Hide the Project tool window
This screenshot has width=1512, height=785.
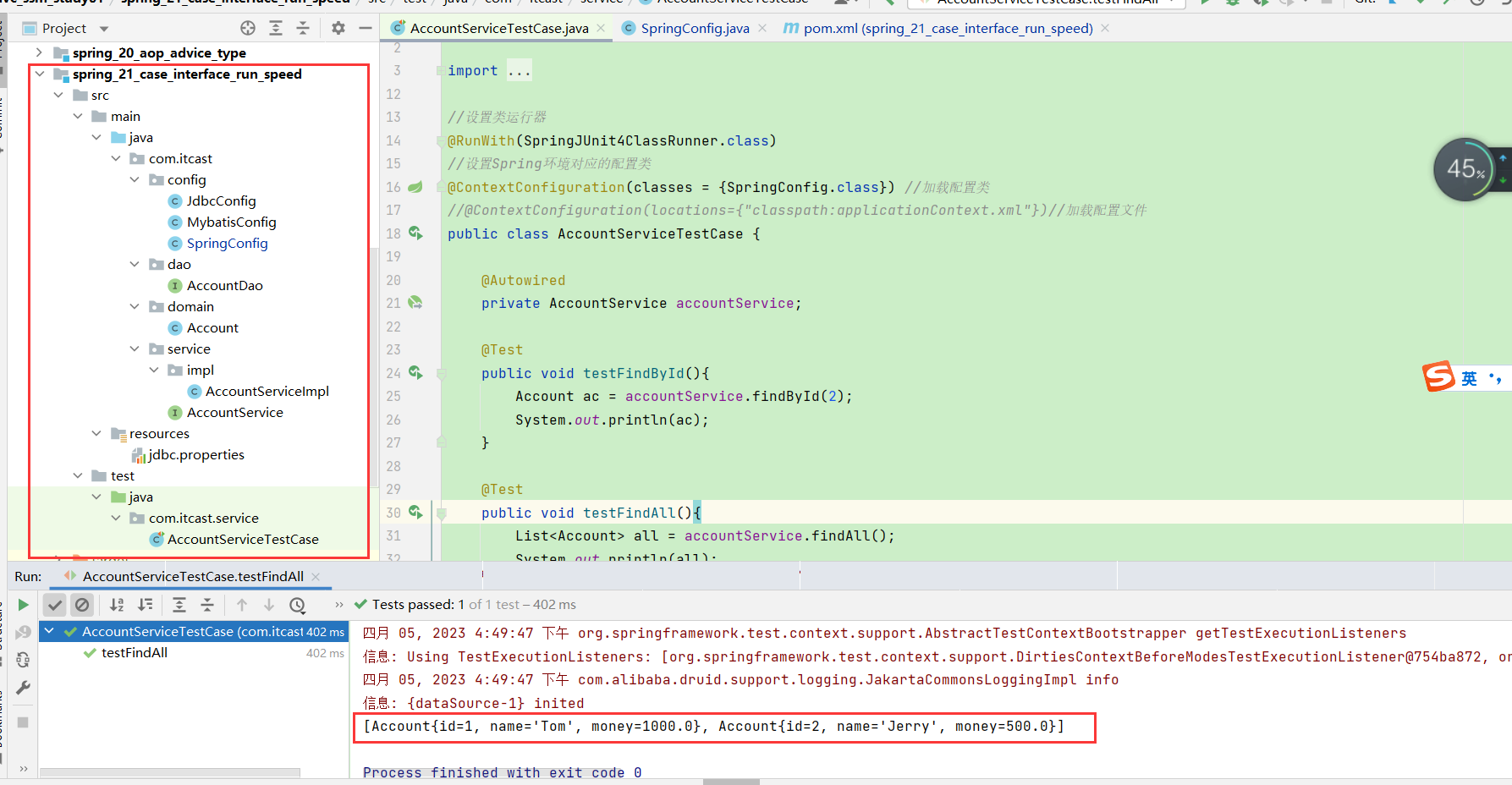[366, 28]
